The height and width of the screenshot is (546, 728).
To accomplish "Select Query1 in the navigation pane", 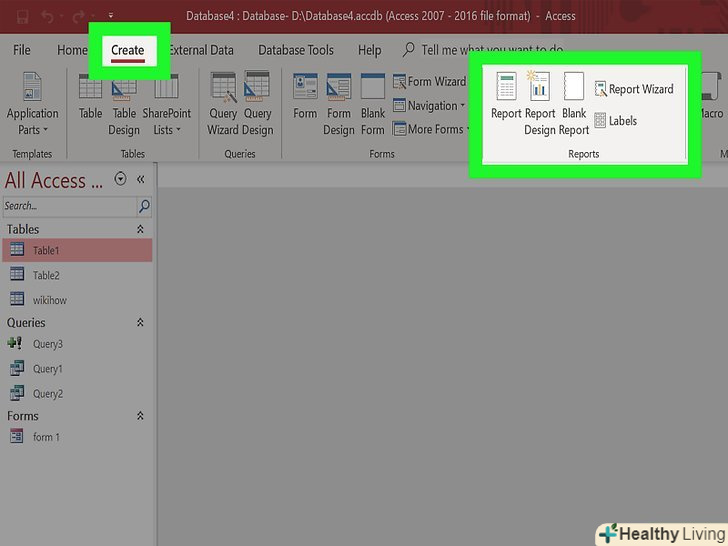I will (77, 369).
